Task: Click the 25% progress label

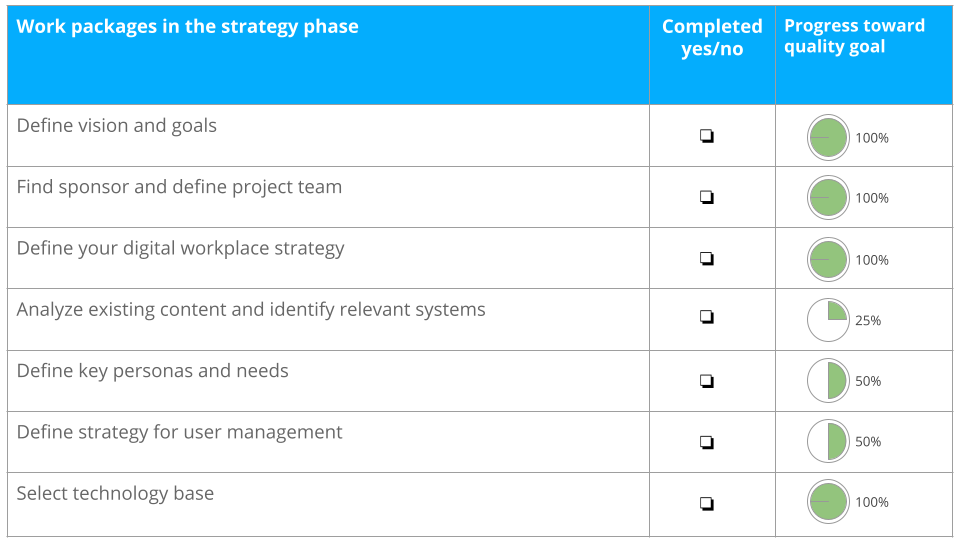Action: coord(868,321)
